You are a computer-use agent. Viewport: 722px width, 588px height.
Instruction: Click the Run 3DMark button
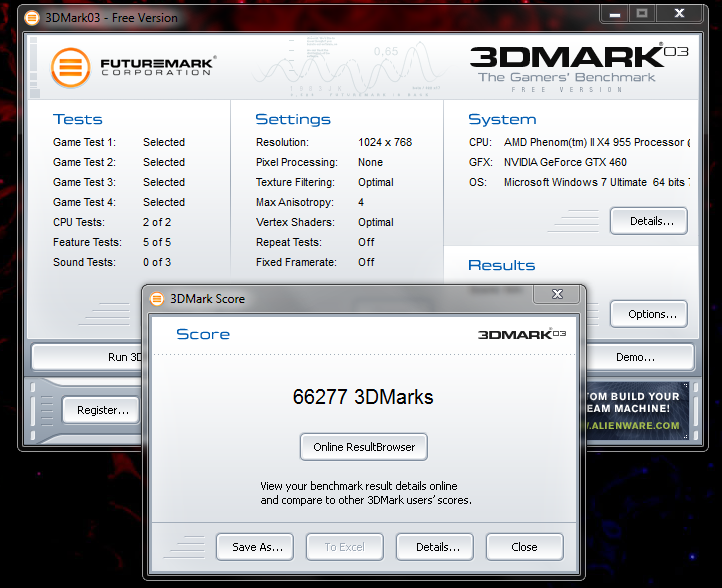pos(87,357)
